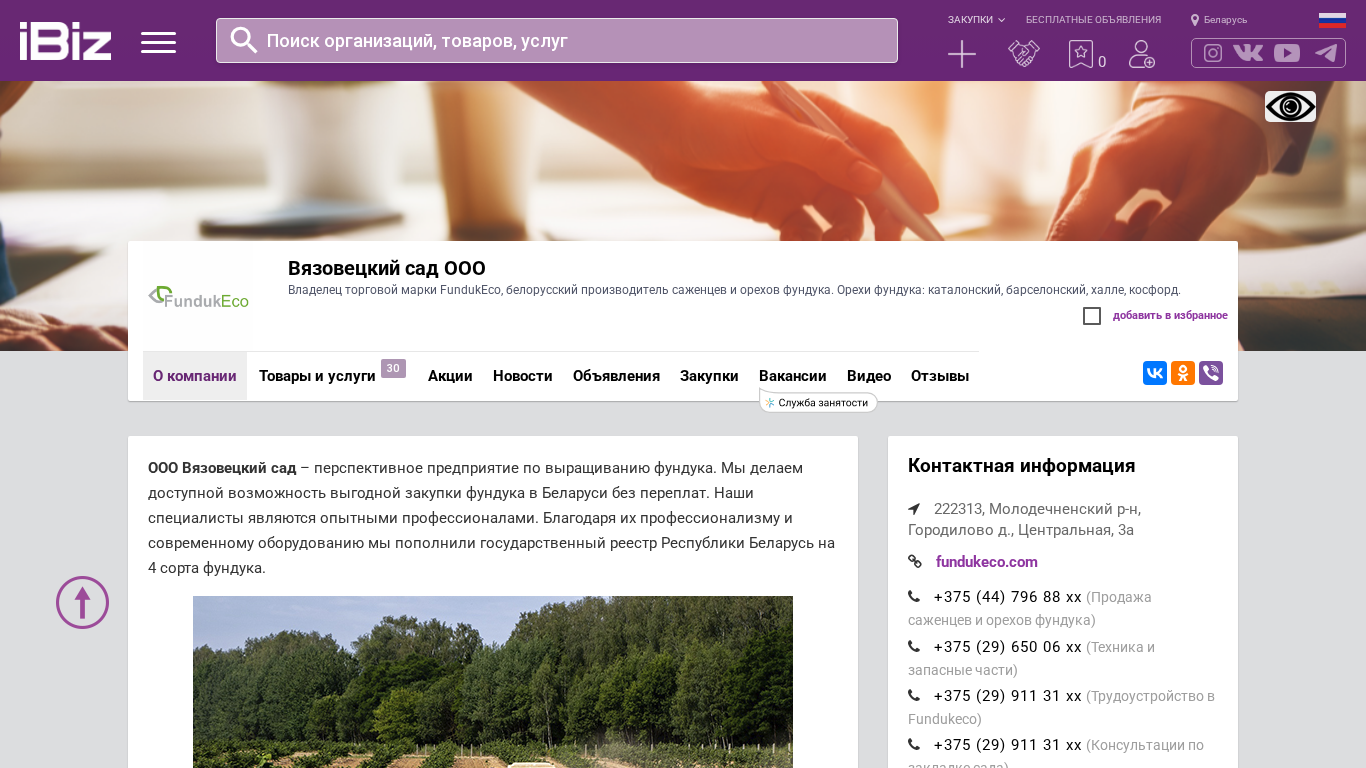Open iBiz Instagram page
This screenshot has height=768, width=1366.
click(1213, 53)
